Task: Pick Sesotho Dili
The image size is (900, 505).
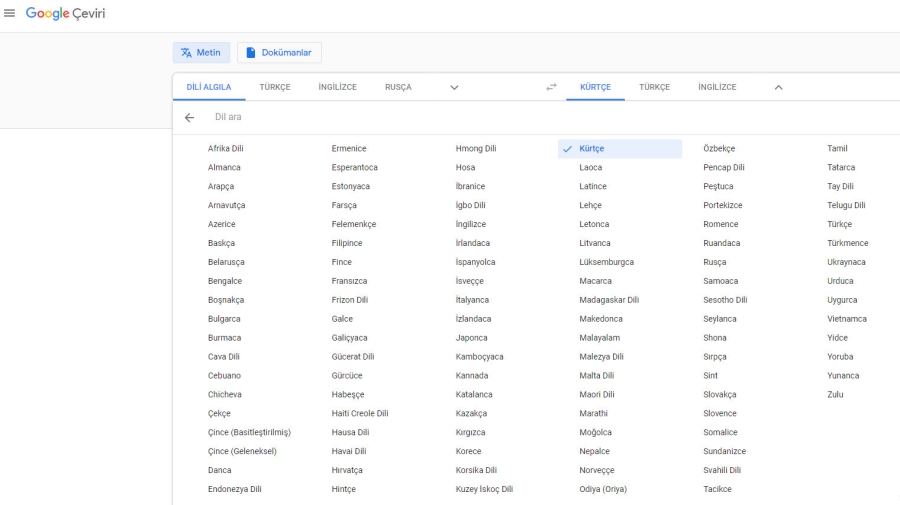Action: [x=725, y=300]
